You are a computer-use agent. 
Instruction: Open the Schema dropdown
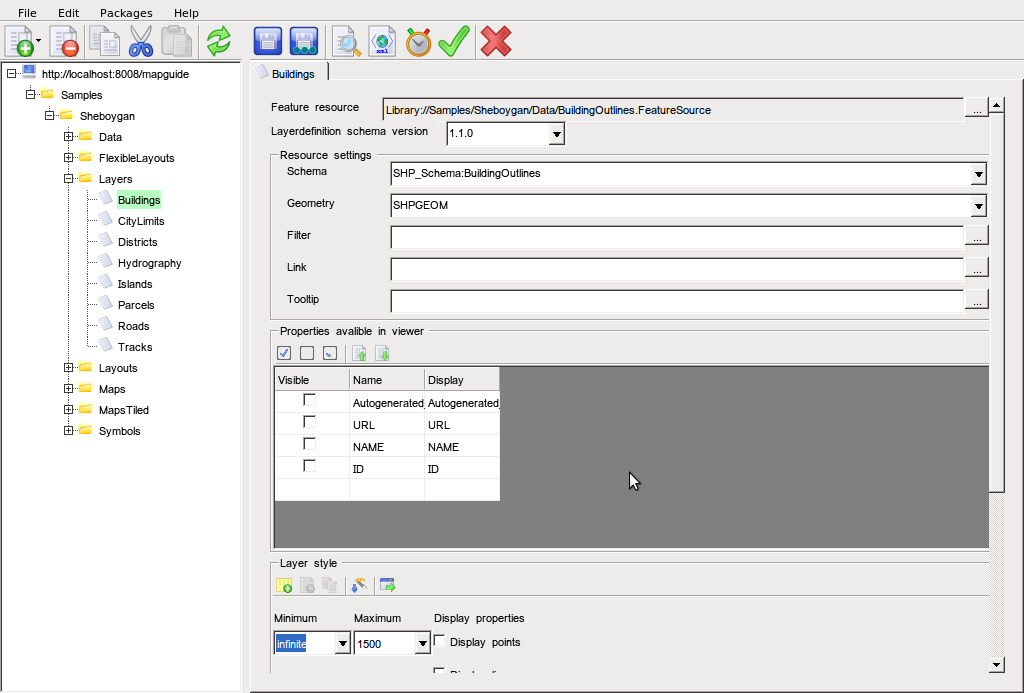click(978, 175)
